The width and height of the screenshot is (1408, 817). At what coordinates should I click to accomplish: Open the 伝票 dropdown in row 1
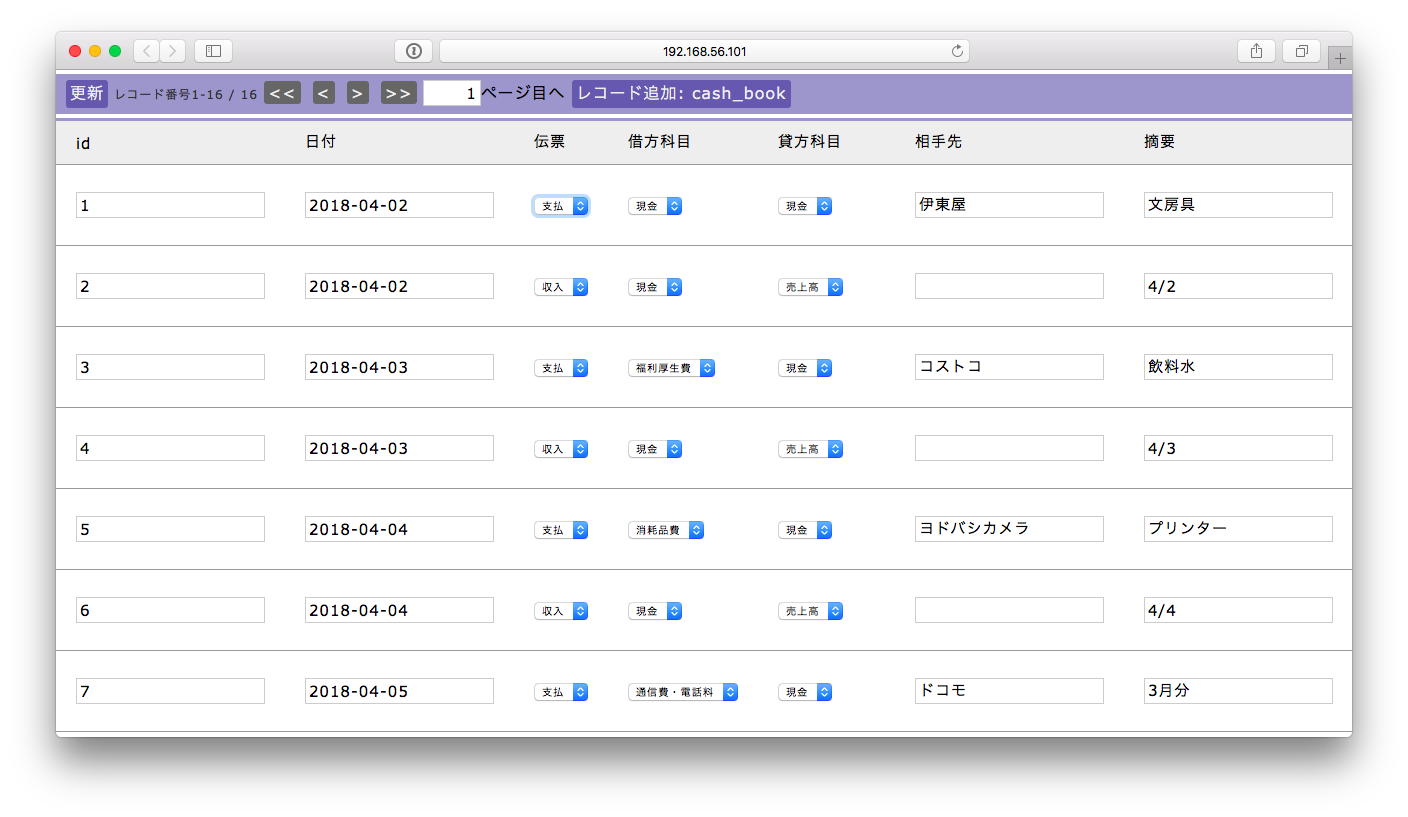(561, 206)
